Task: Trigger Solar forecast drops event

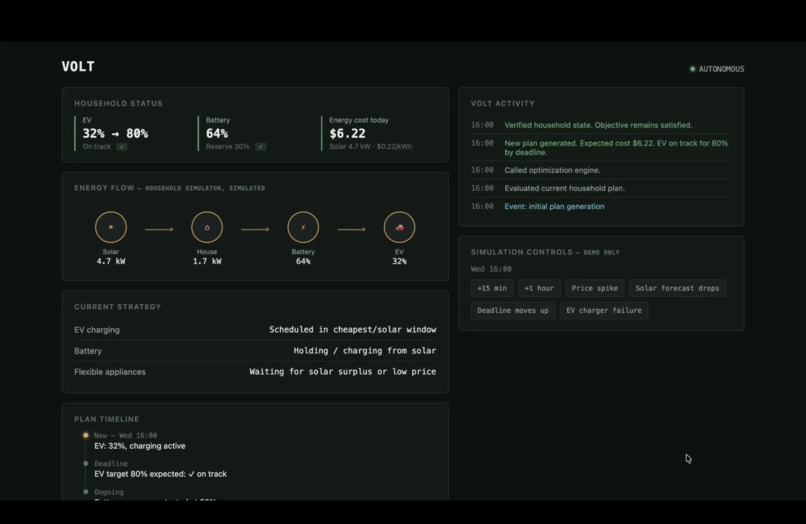Action: 677,288
